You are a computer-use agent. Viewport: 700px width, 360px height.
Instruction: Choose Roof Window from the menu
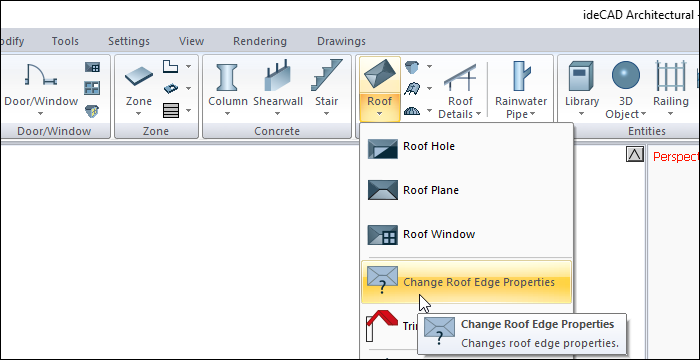click(439, 234)
